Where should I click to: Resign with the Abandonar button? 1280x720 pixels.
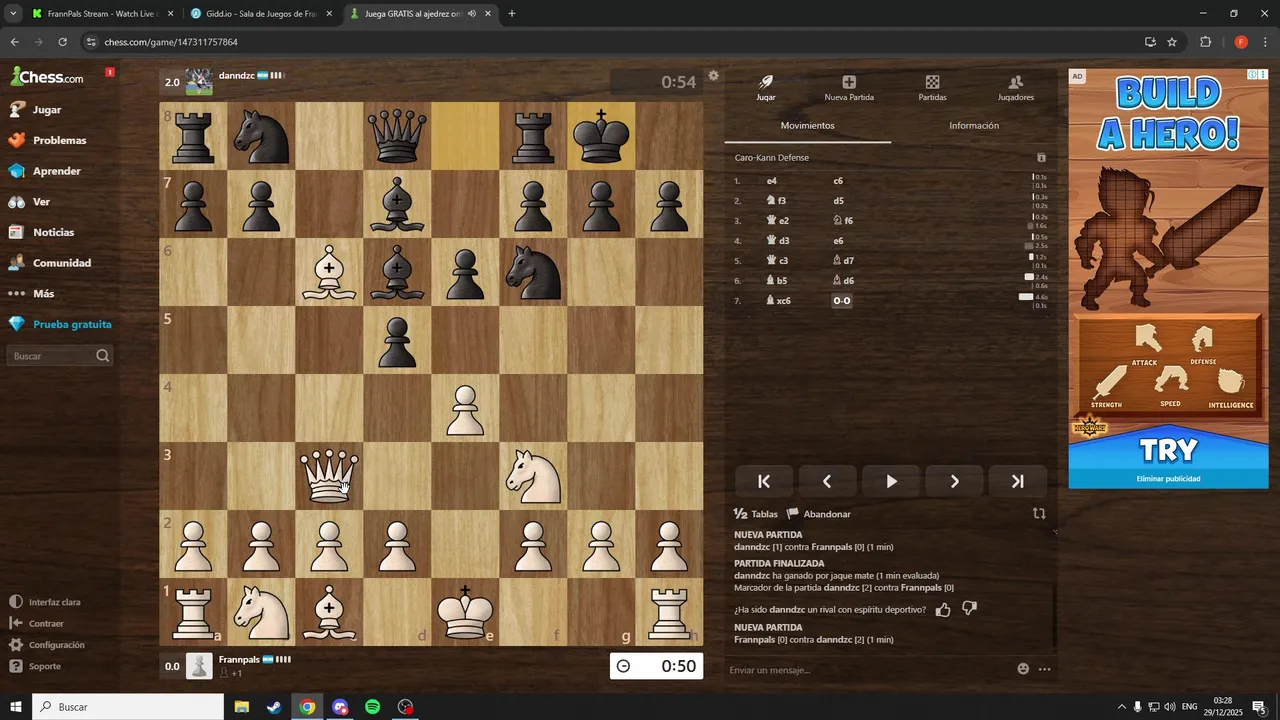(x=819, y=514)
